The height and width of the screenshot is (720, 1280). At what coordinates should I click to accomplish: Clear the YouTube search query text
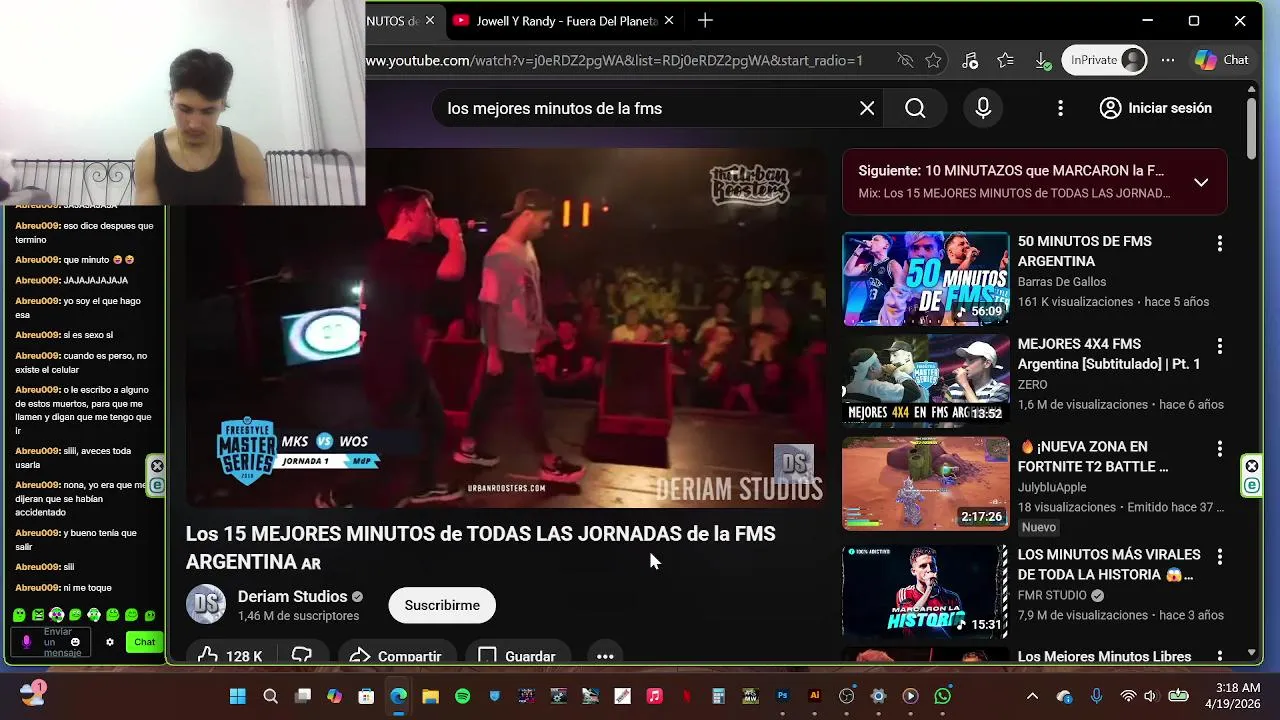pyautogui.click(x=867, y=108)
